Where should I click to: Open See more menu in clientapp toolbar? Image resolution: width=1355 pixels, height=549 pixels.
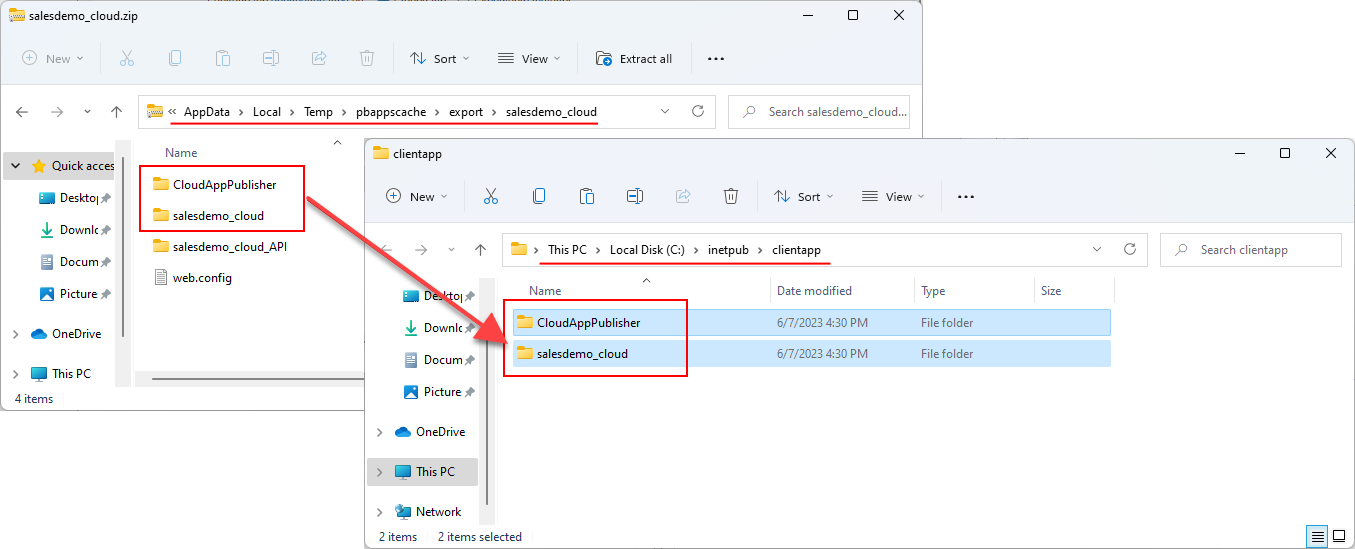965,197
